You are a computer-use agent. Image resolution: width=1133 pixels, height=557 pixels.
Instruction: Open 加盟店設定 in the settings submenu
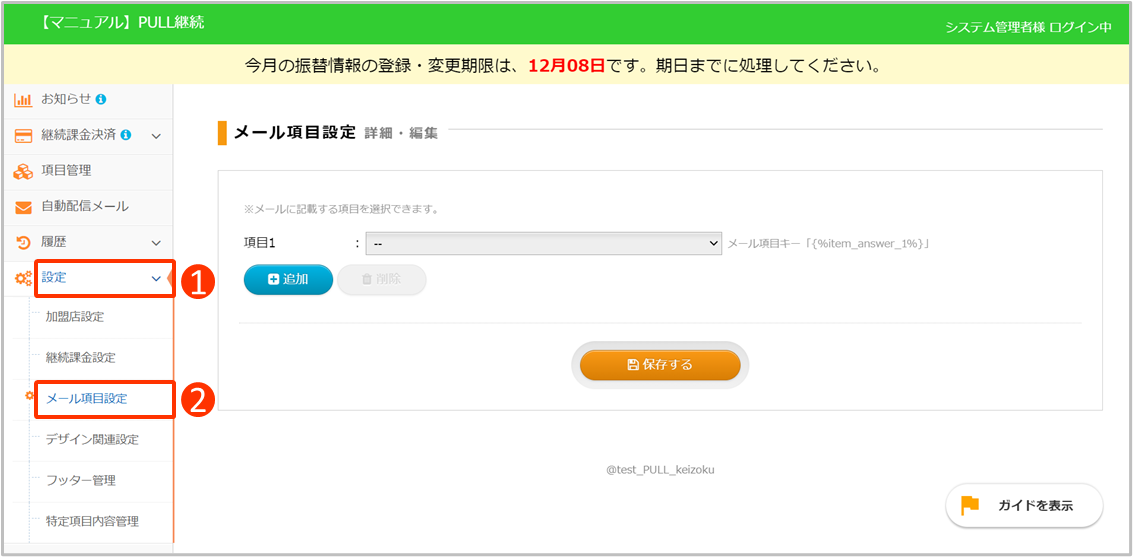pos(75,317)
